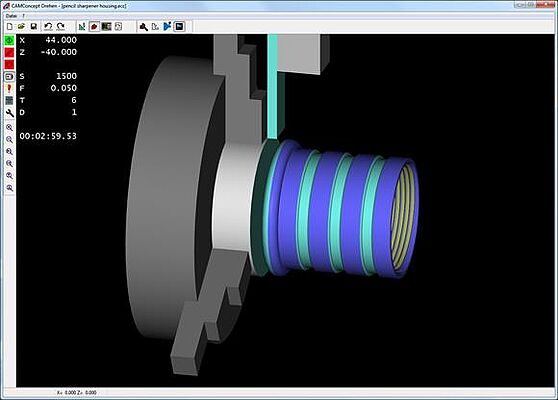Open the red exclamation alarm icon
This screenshot has width=558, height=400.
[x=9, y=89]
